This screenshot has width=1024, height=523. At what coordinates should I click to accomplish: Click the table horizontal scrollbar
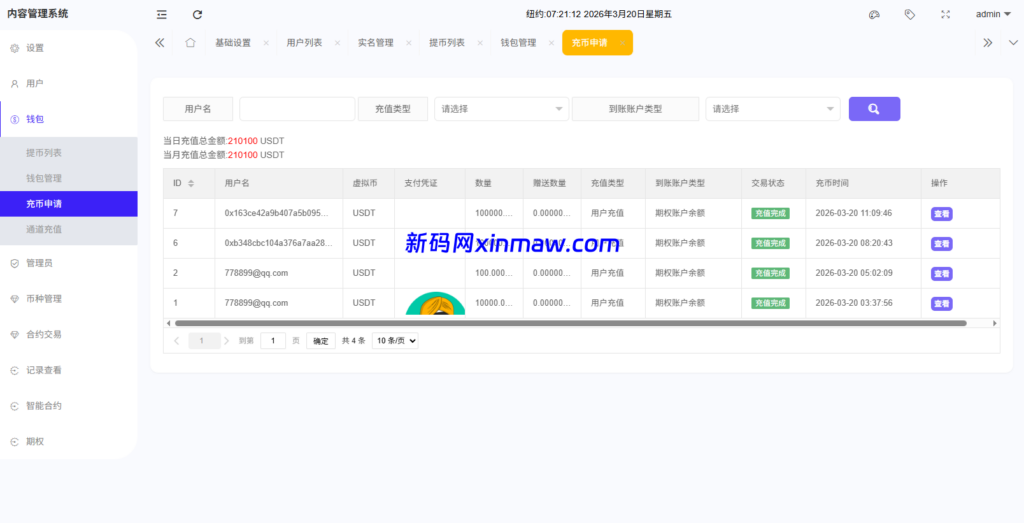click(x=570, y=323)
